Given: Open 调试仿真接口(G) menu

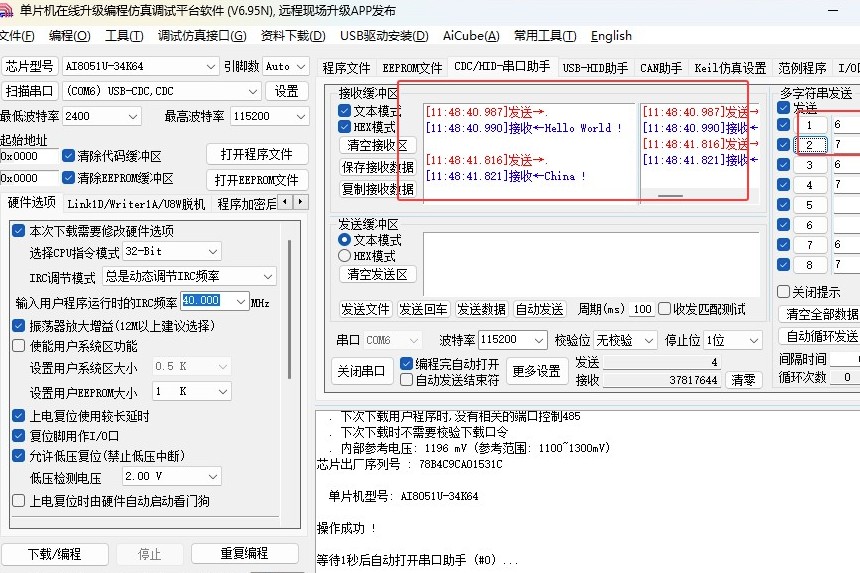Looking at the screenshot, I should point(202,36).
